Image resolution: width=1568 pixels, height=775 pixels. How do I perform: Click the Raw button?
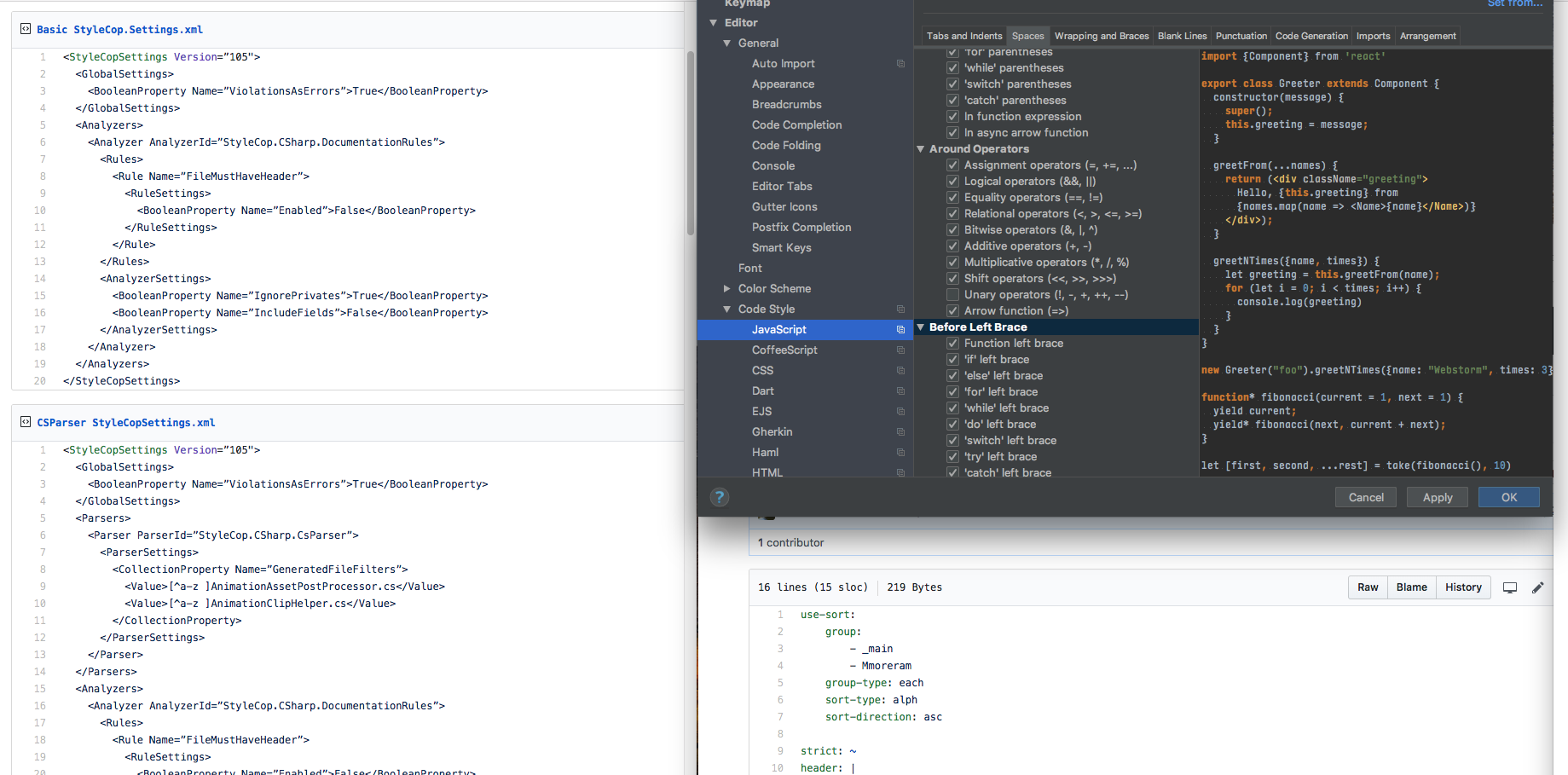point(1368,587)
